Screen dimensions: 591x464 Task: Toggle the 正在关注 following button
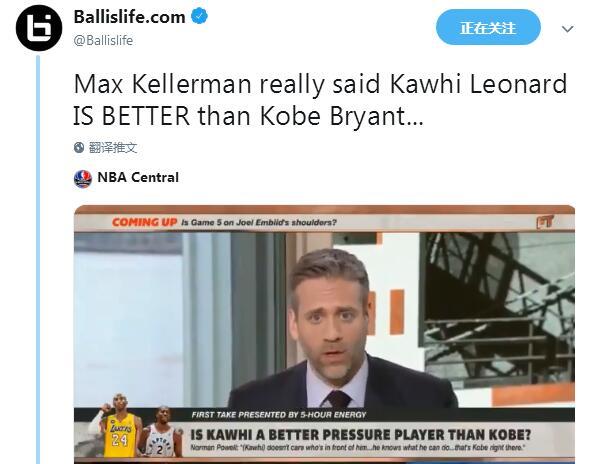(488, 28)
